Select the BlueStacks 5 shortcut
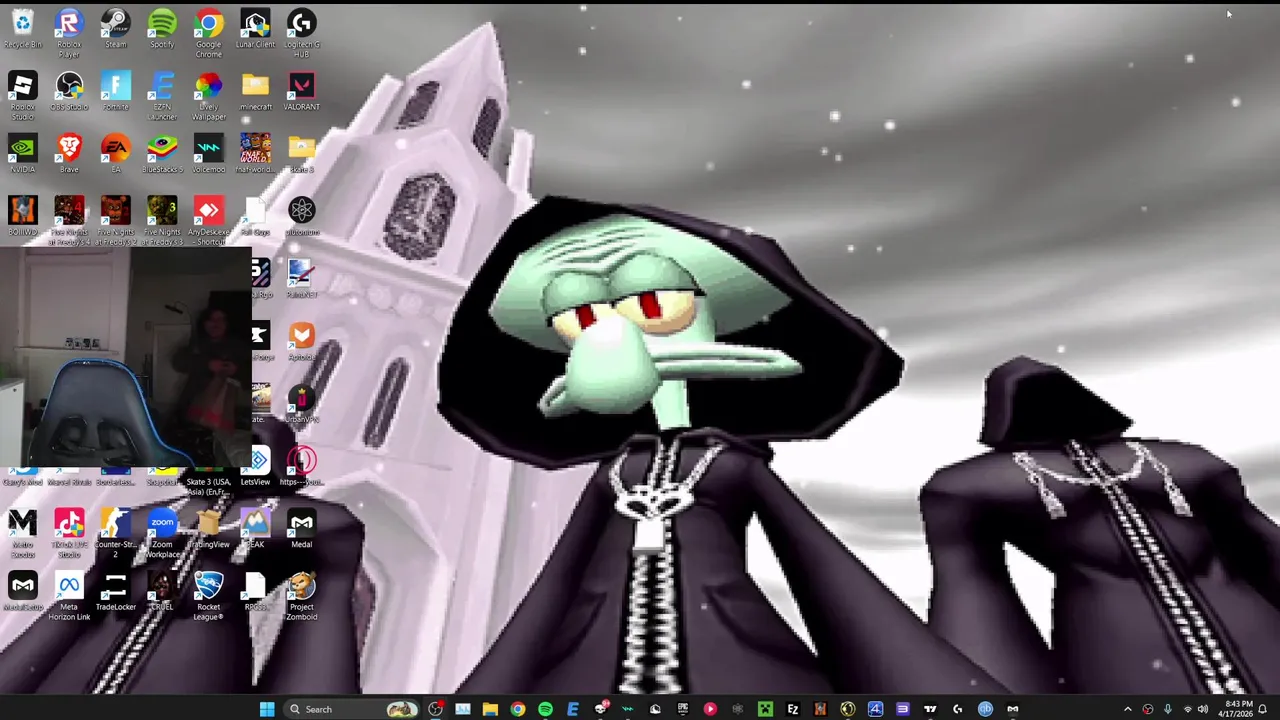1280x720 pixels. click(162, 154)
